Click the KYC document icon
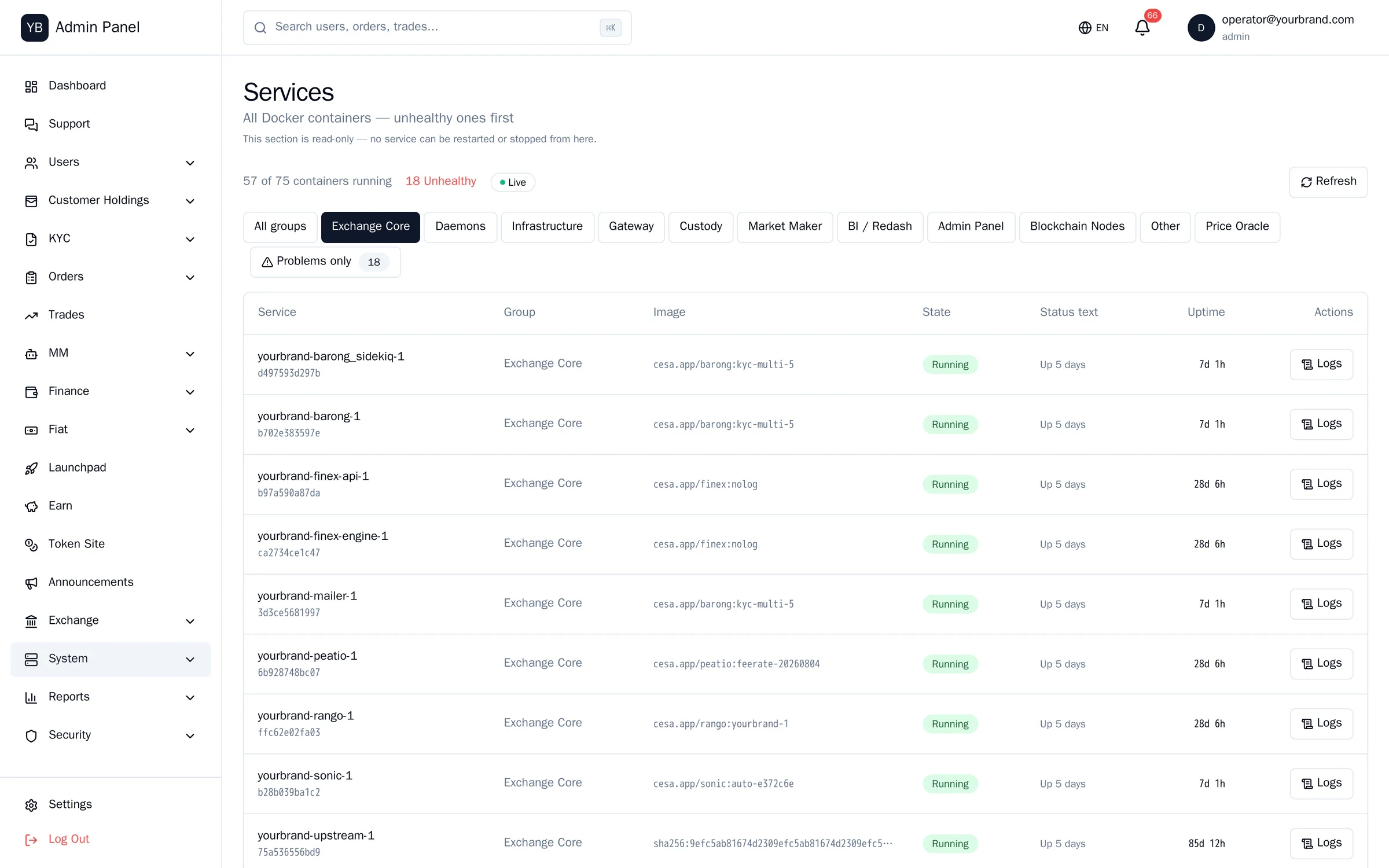Image resolution: width=1389 pixels, height=868 pixels. click(31, 239)
